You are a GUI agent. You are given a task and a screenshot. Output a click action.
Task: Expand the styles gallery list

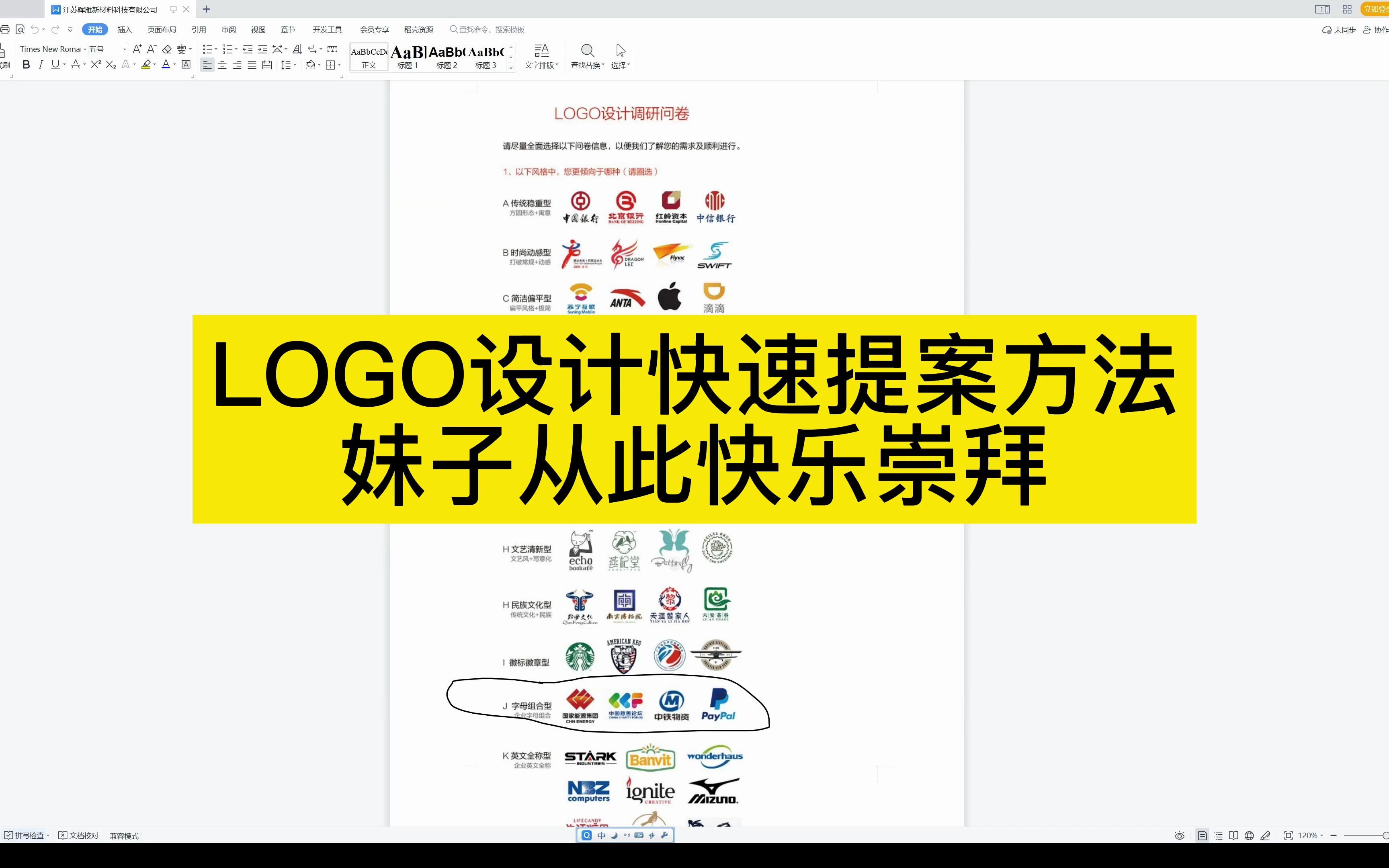511,67
